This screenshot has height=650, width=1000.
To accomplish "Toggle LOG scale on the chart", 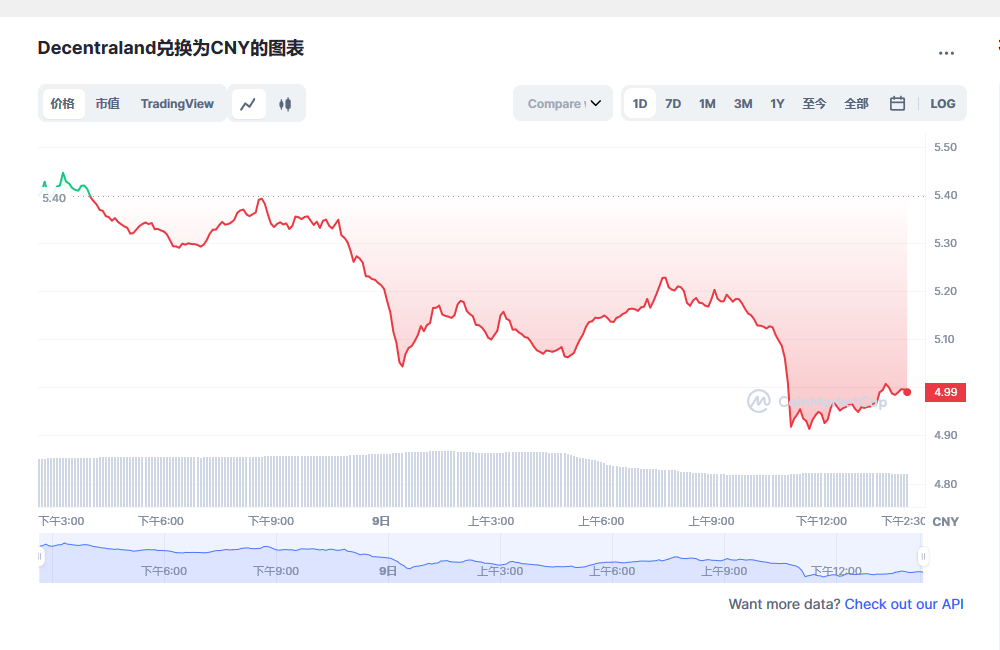I will pyautogui.click(x=943, y=103).
